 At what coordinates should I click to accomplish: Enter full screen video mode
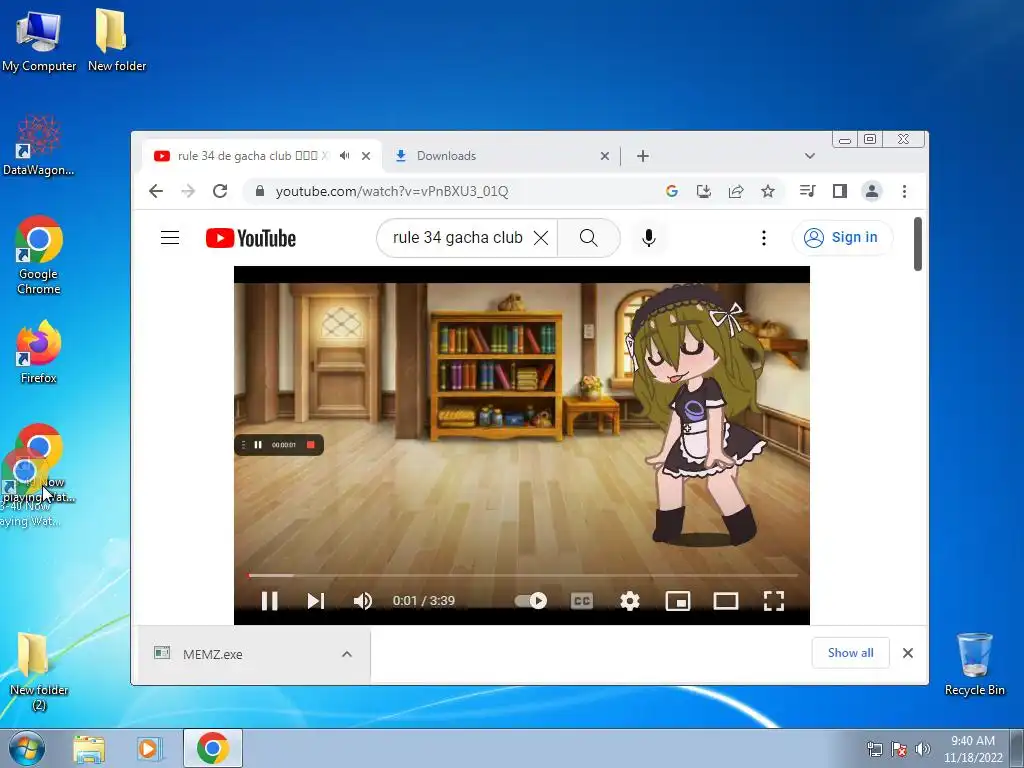coord(774,601)
